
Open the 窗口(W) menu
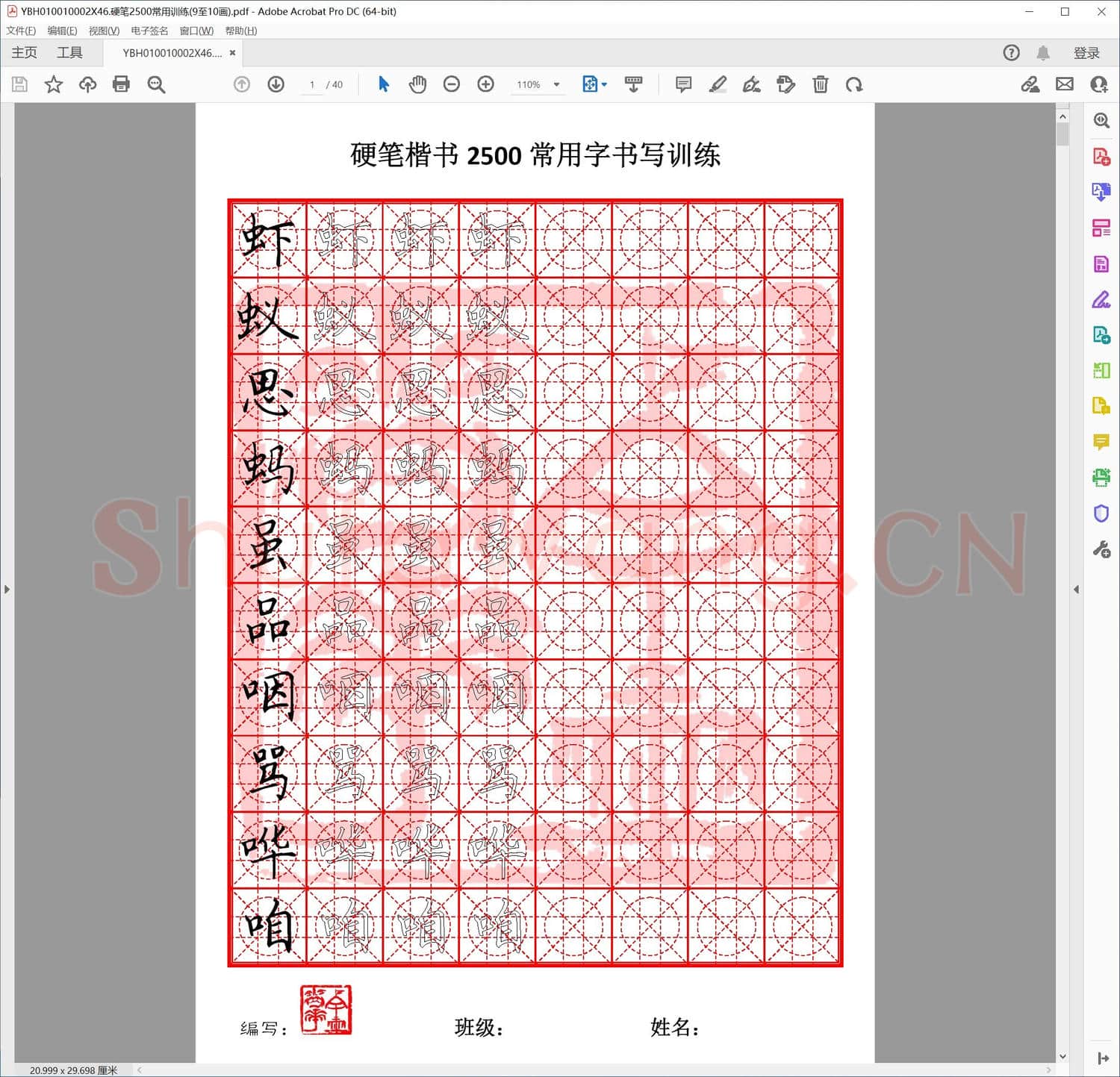[196, 31]
